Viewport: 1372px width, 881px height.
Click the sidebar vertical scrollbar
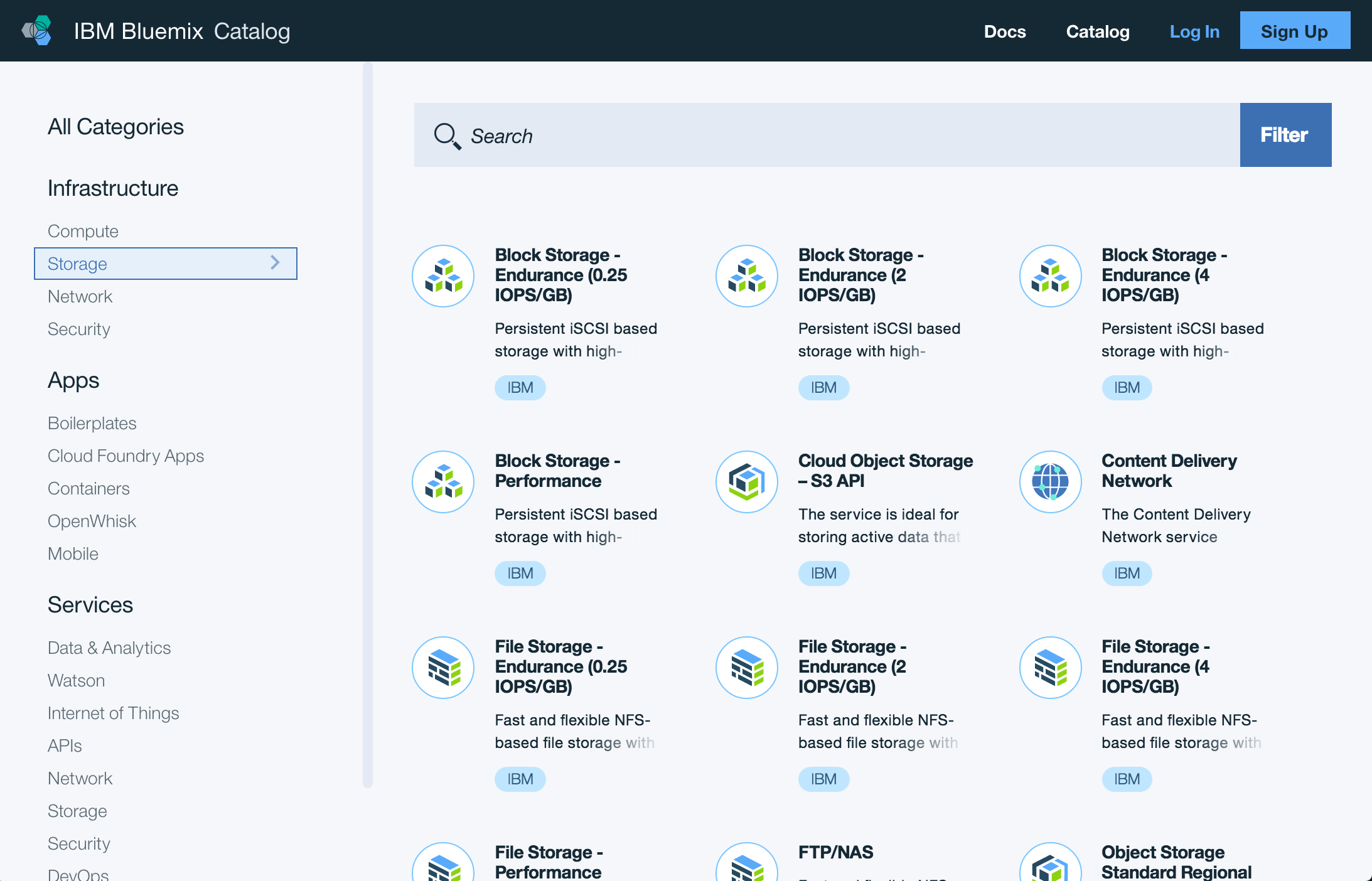coord(368,424)
